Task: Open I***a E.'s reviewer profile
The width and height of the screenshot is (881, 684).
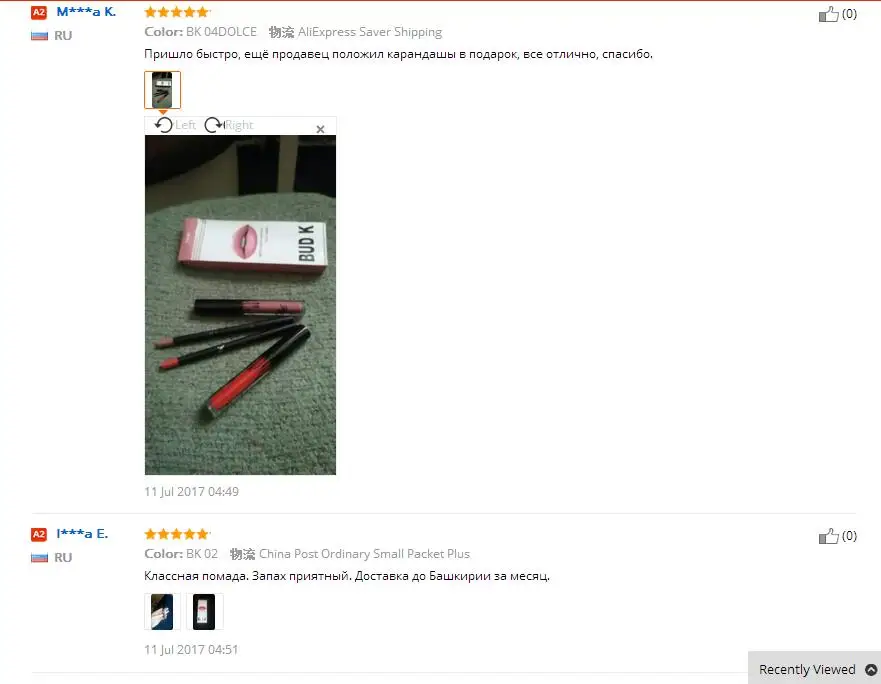Action: (x=82, y=534)
